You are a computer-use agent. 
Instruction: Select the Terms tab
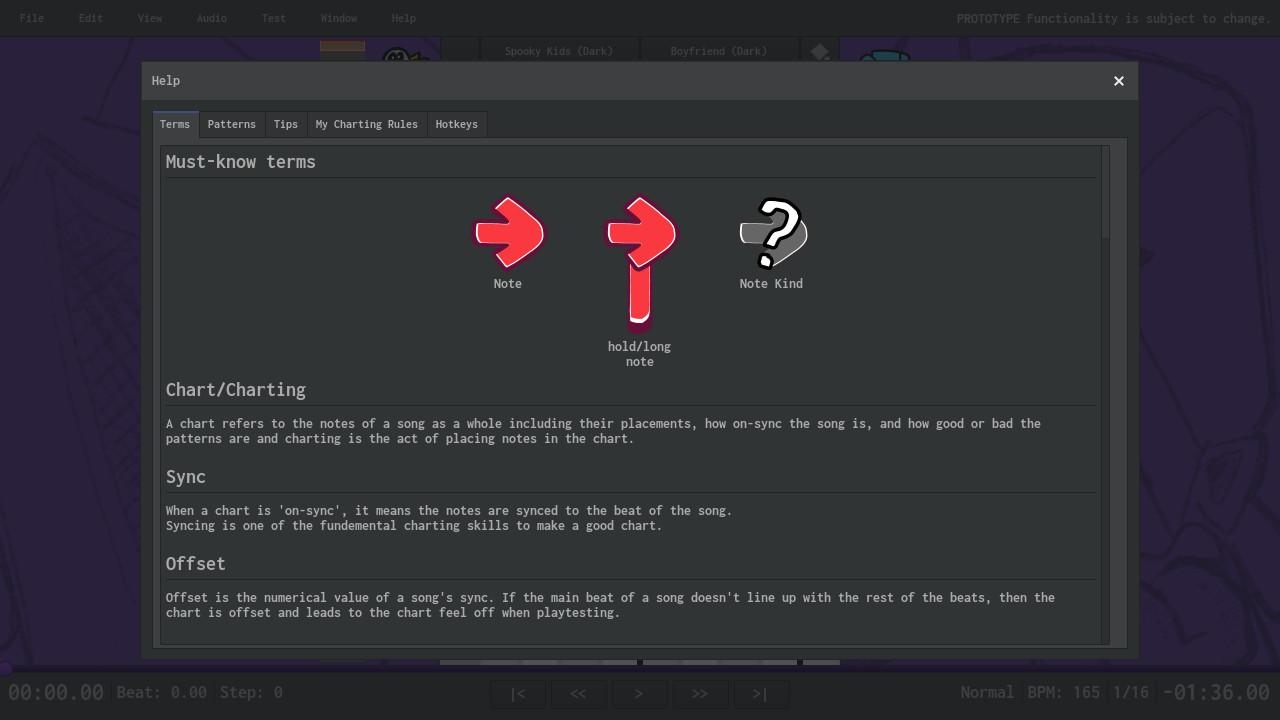coord(175,124)
